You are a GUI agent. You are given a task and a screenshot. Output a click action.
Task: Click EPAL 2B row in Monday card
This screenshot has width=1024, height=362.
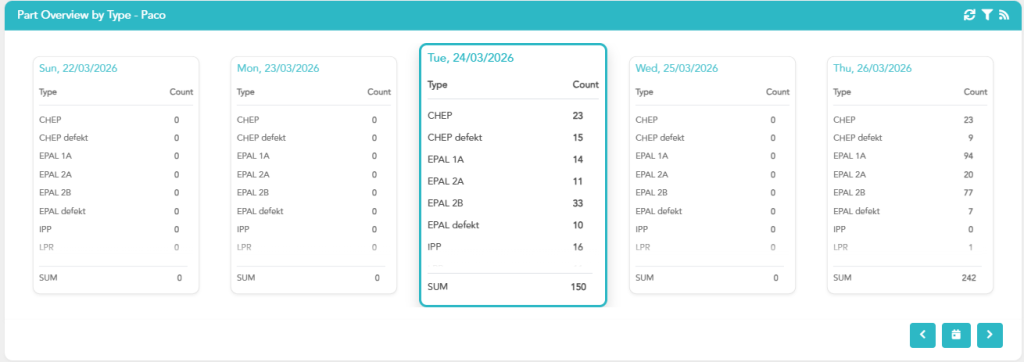pyautogui.click(x=313, y=193)
